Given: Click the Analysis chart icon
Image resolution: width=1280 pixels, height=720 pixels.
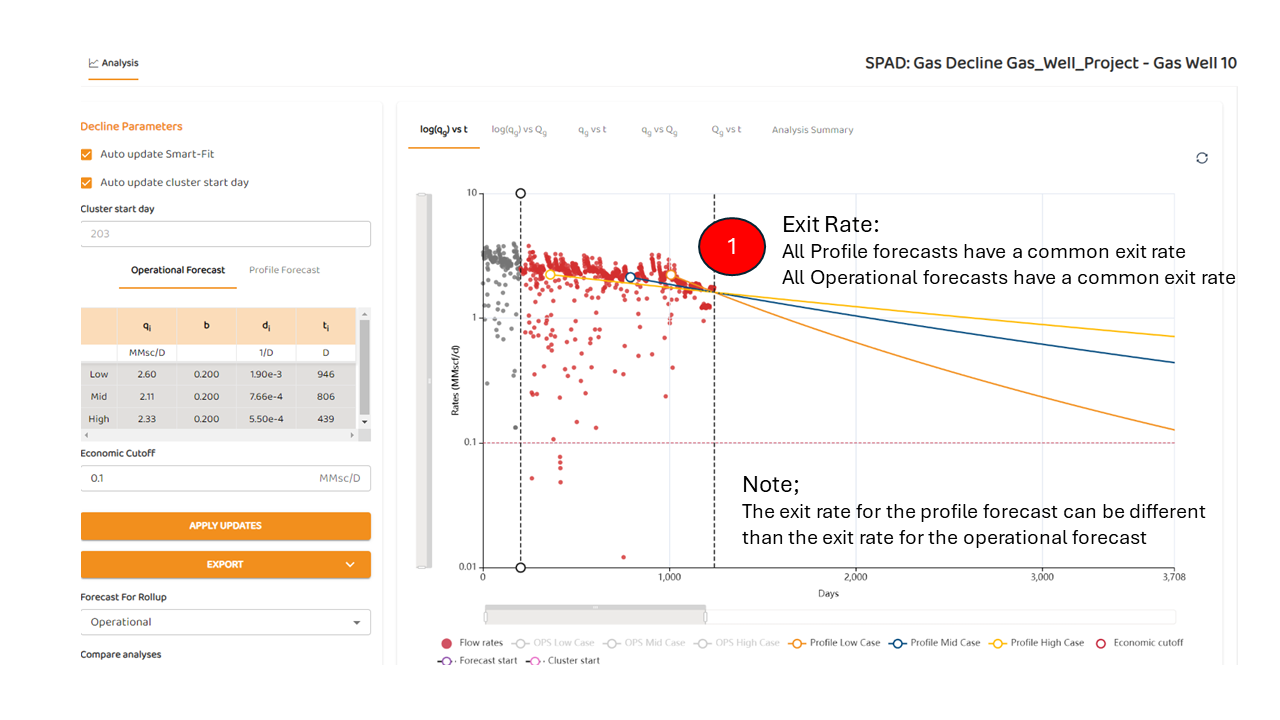Looking at the screenshot, I should point(93,63).
